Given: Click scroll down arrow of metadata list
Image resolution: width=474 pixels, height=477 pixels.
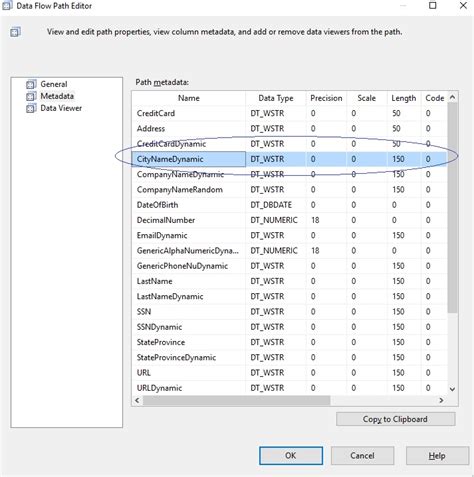Looking at the screenshot, I should (x=452, y=389).
